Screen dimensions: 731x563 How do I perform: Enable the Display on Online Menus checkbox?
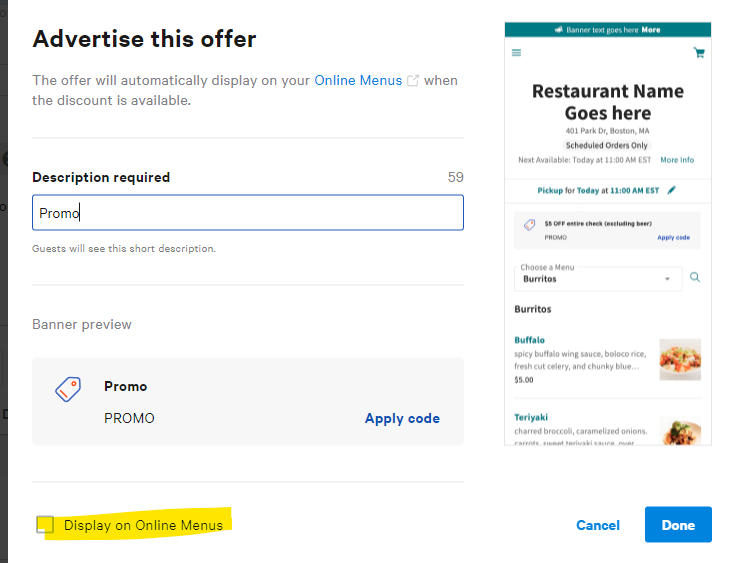(x=45, y=525)
